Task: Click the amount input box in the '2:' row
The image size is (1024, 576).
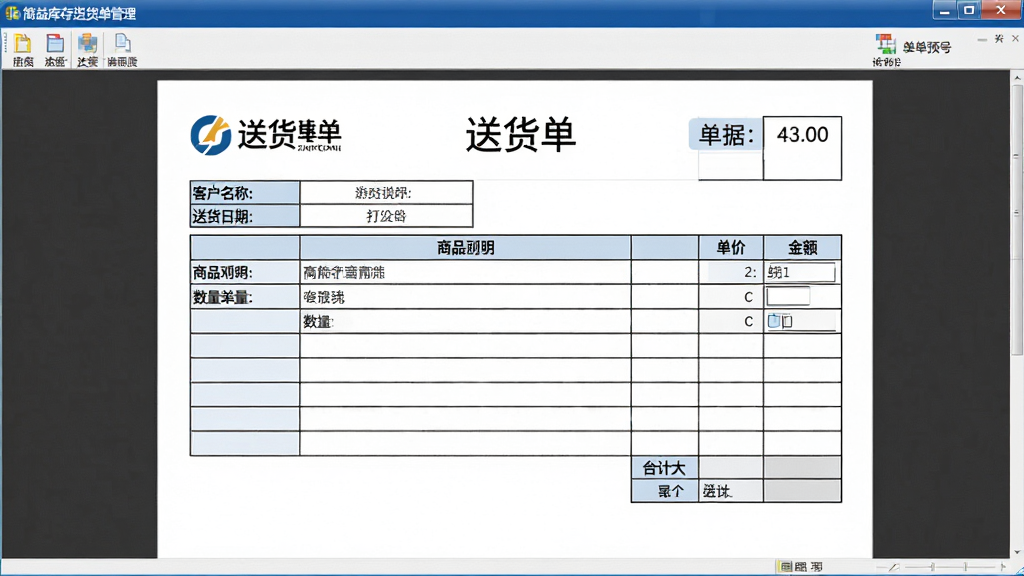Action: 800,272
